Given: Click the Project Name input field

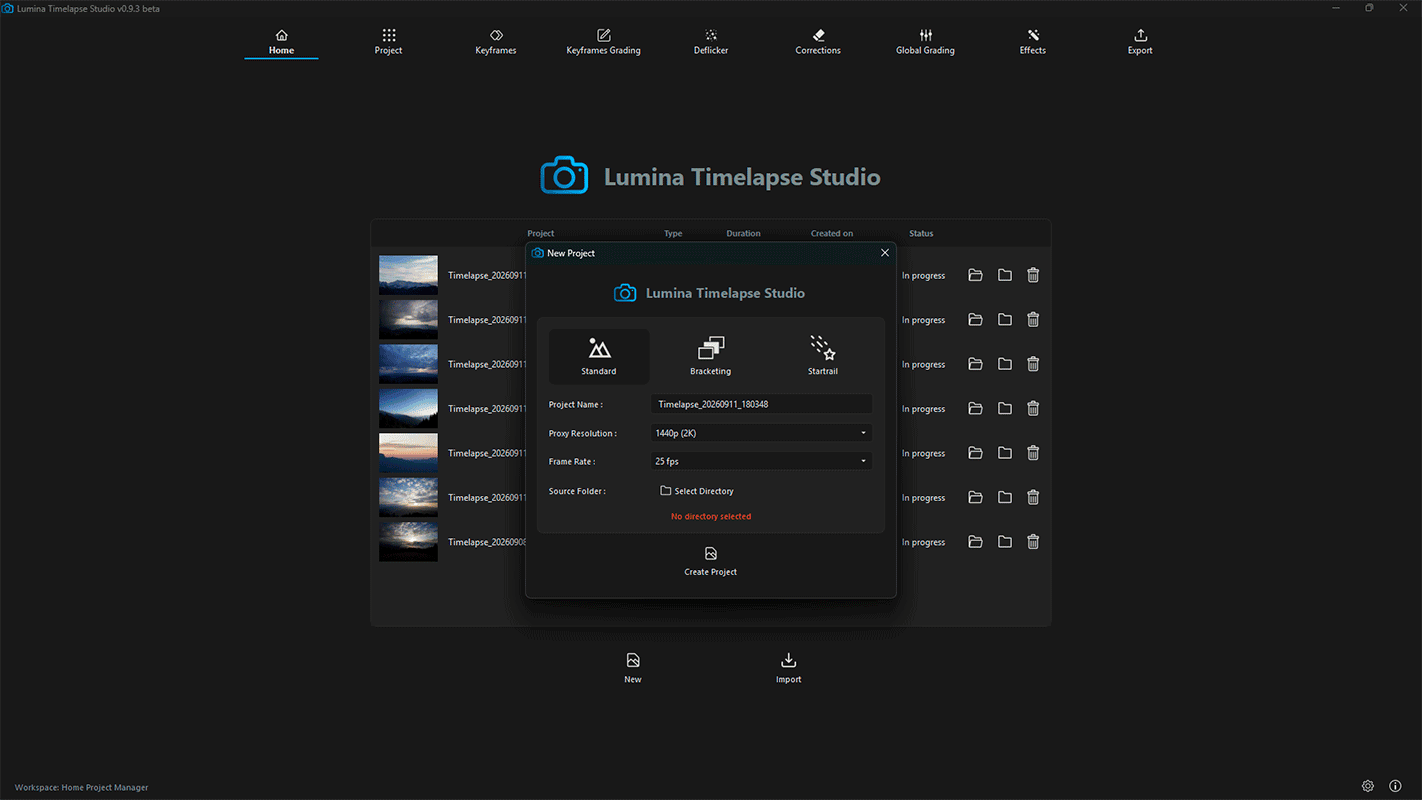Looking at the screenshot, I should [x=761, y=404].
